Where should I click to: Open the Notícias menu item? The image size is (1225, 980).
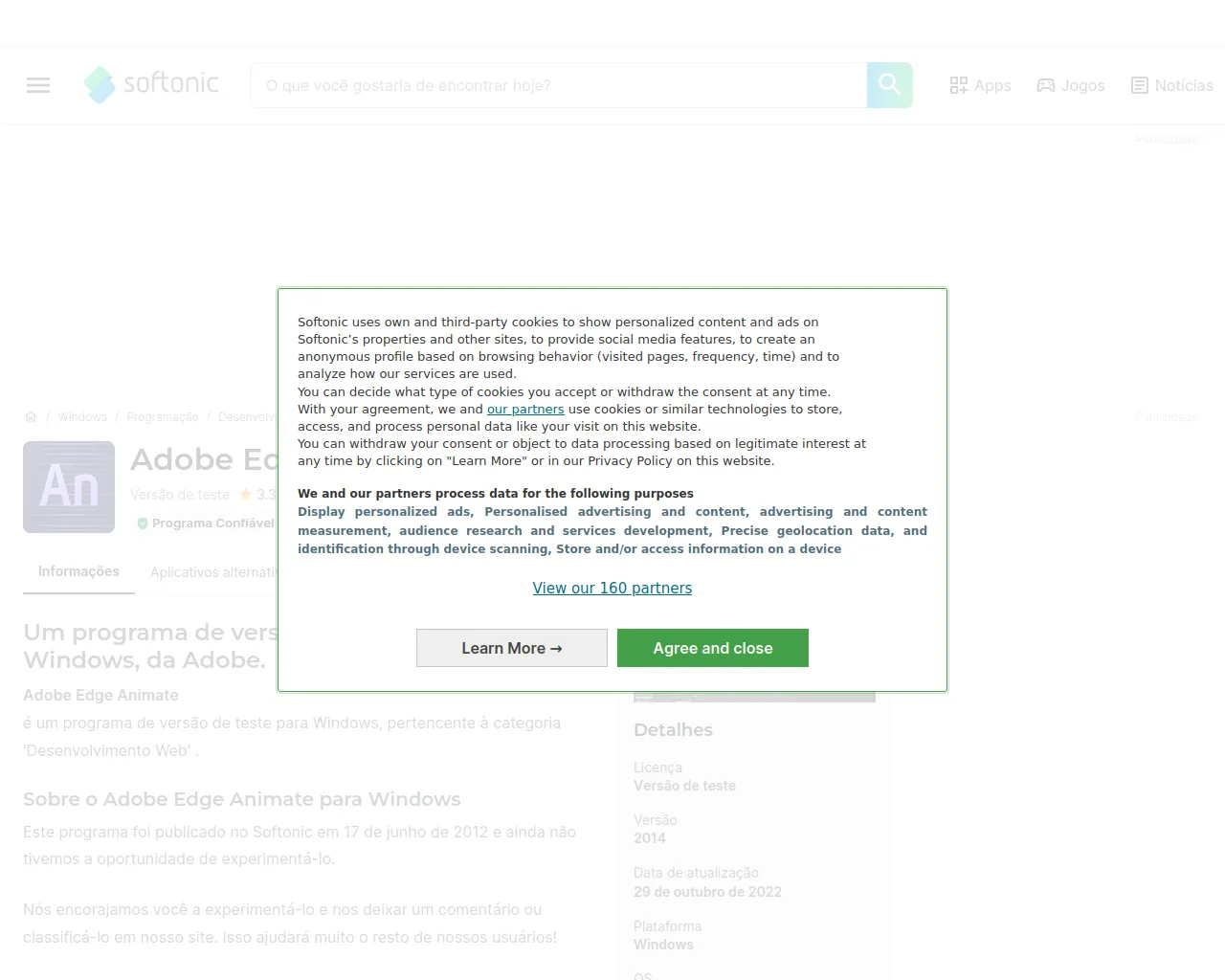[1172, 85]
